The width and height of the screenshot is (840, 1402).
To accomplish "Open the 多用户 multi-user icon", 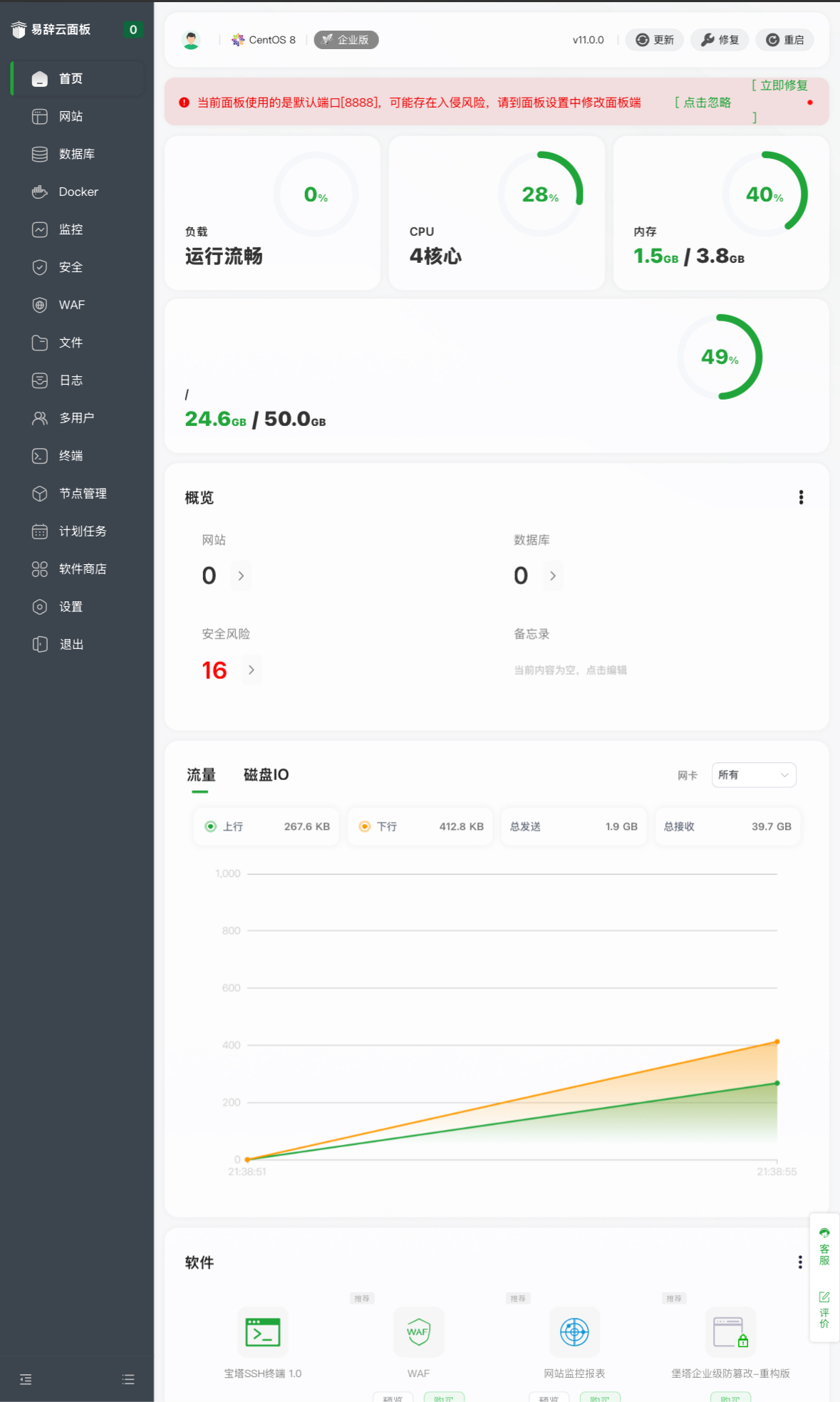I will (40, 419).
